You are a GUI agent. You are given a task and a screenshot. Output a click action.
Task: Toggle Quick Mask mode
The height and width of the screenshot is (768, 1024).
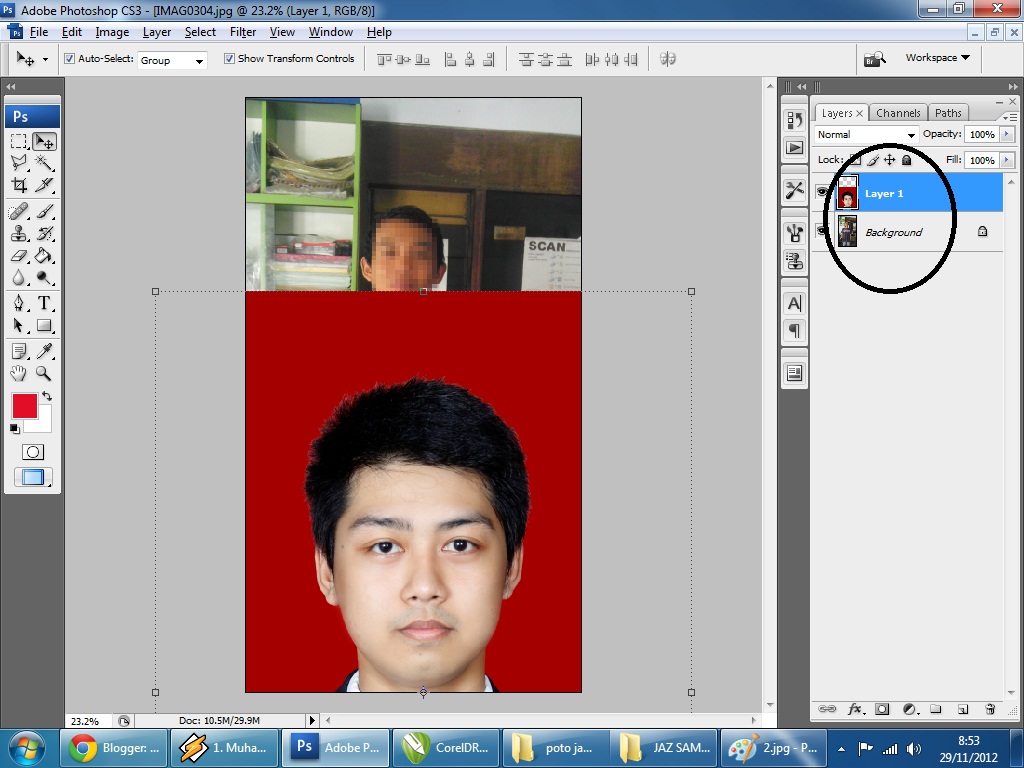(x=33, y=452)
